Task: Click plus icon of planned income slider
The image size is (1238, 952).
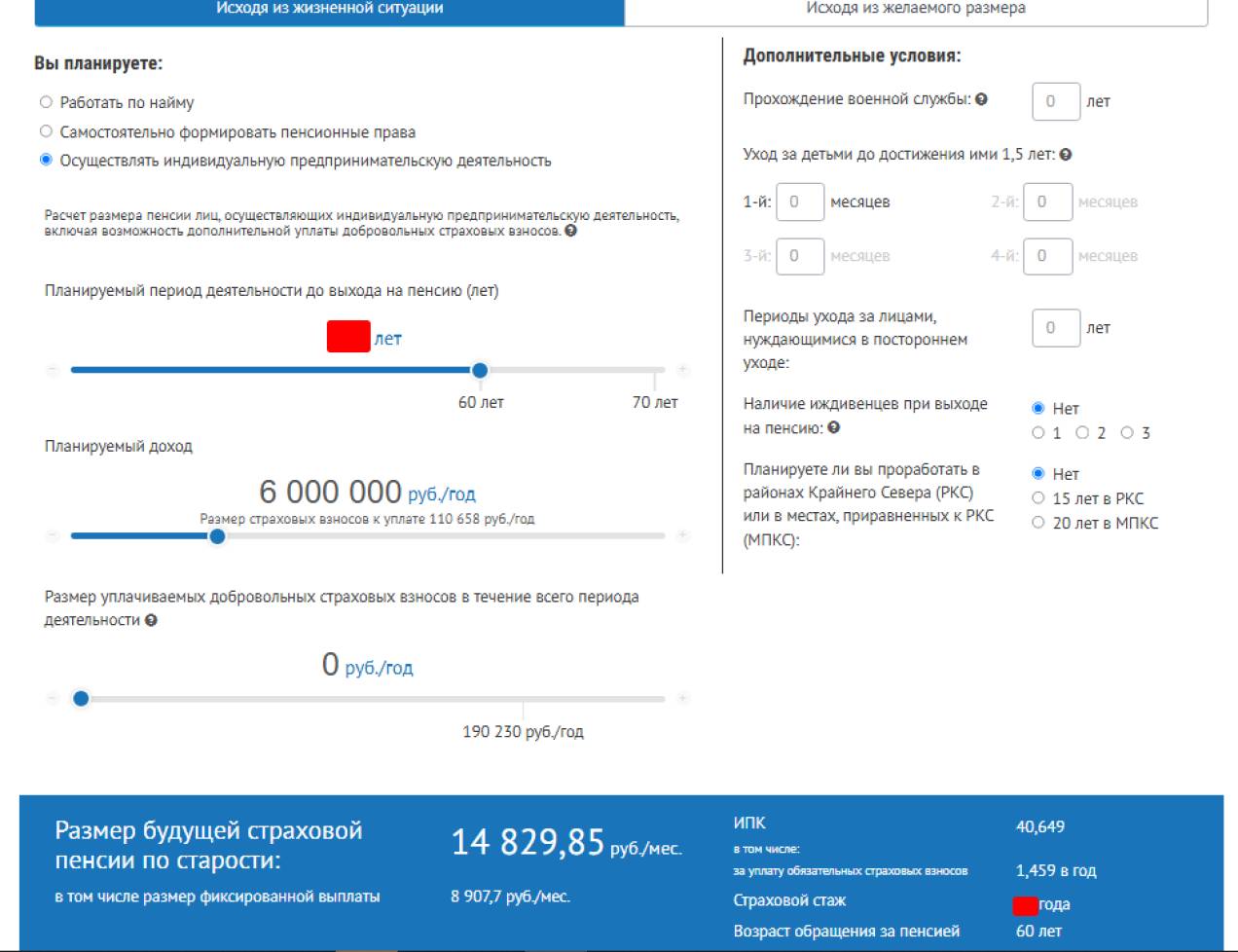Action: [682, 535]
